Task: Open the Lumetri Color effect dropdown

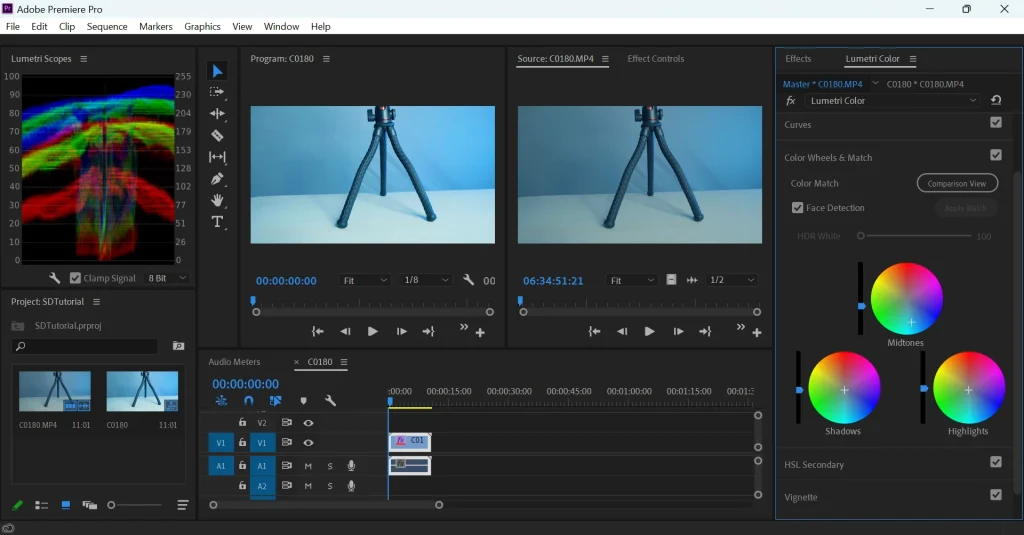Action: 893,101
